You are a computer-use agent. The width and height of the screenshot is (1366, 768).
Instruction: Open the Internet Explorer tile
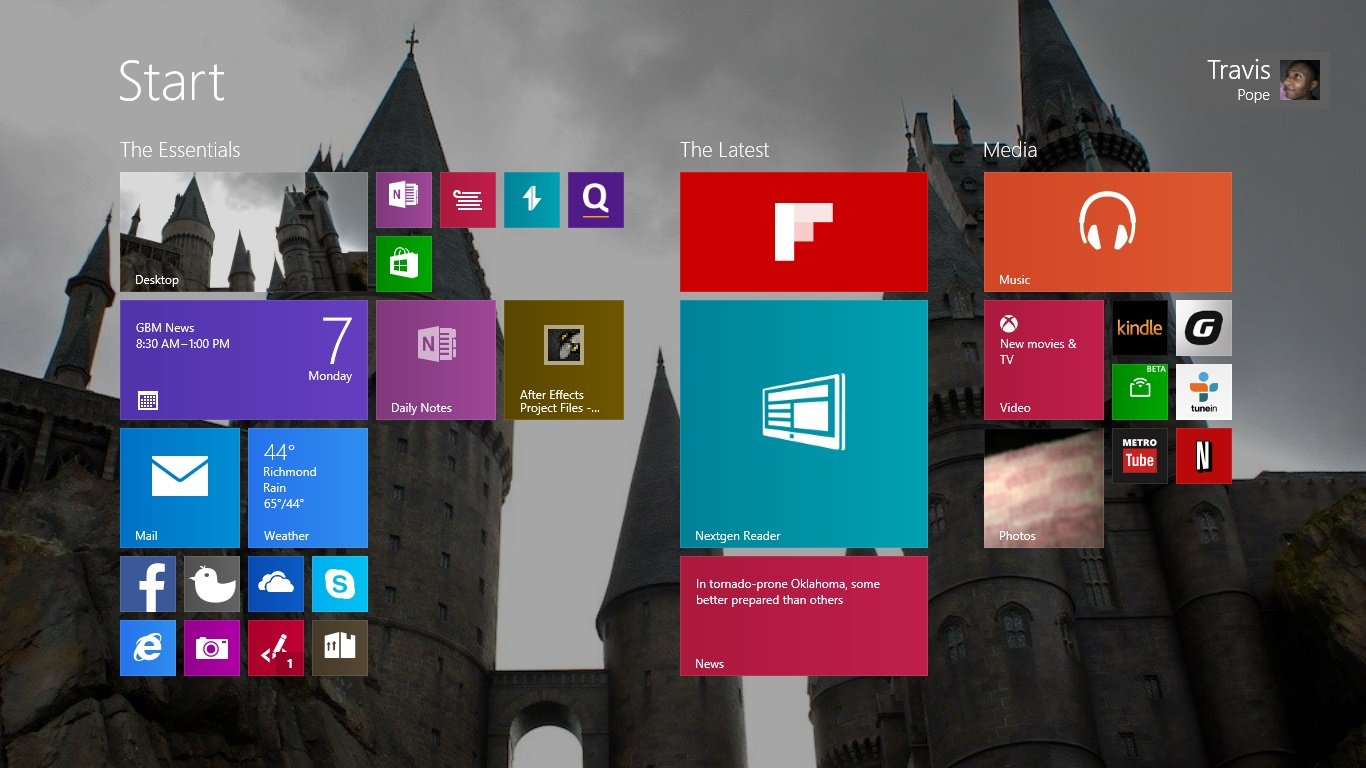(148, 648)
